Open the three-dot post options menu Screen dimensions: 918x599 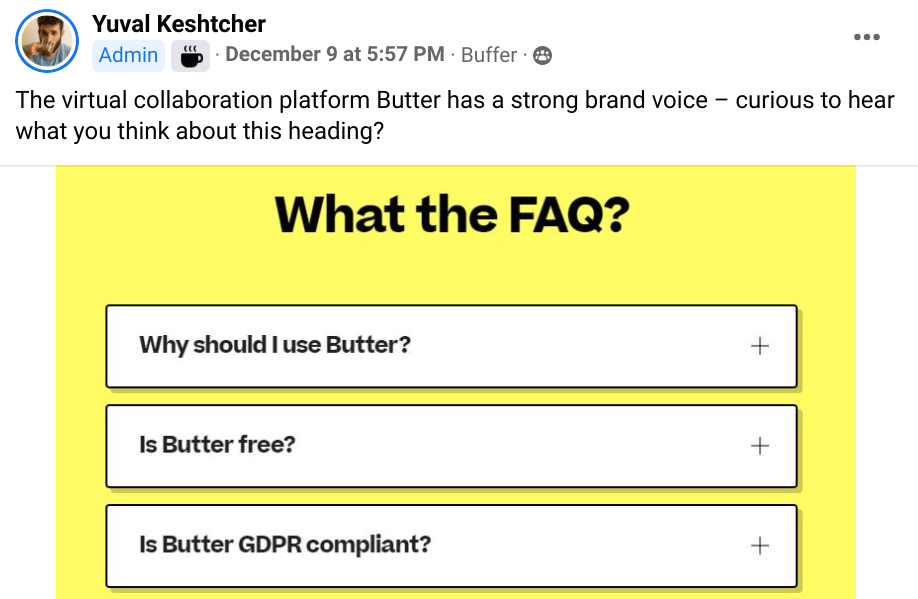[866, 37]
